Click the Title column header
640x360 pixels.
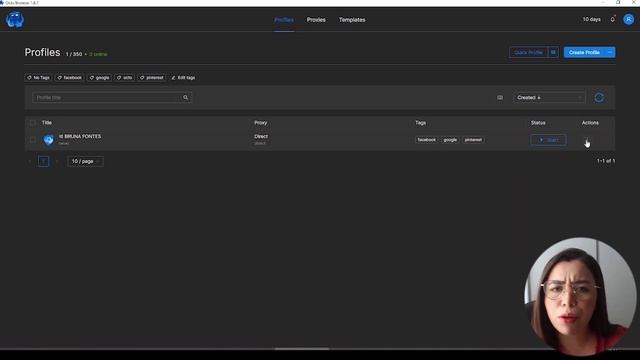47,122
